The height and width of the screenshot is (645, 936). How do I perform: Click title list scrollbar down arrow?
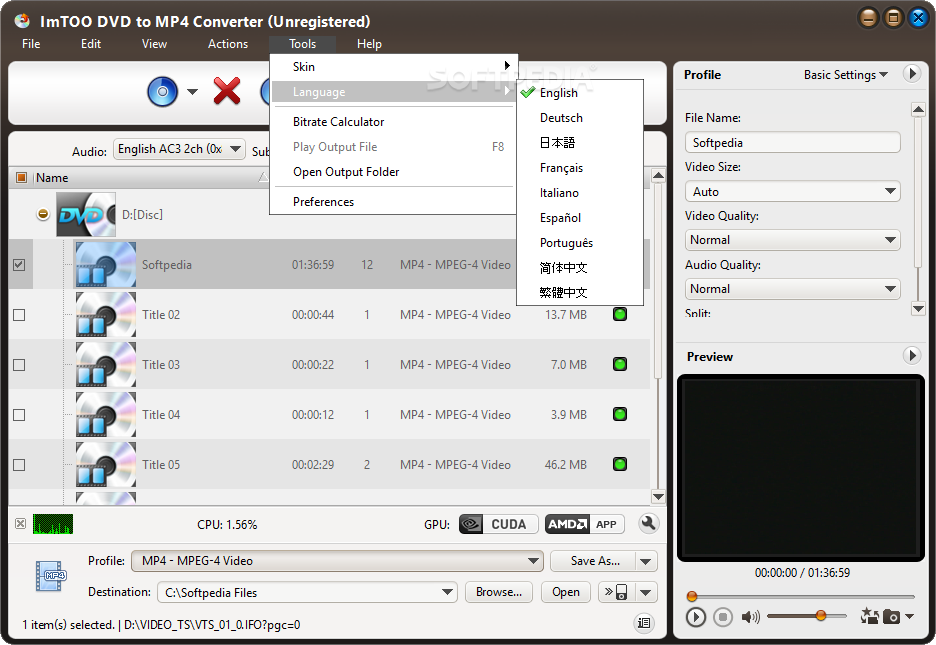(x=658, y=496)
